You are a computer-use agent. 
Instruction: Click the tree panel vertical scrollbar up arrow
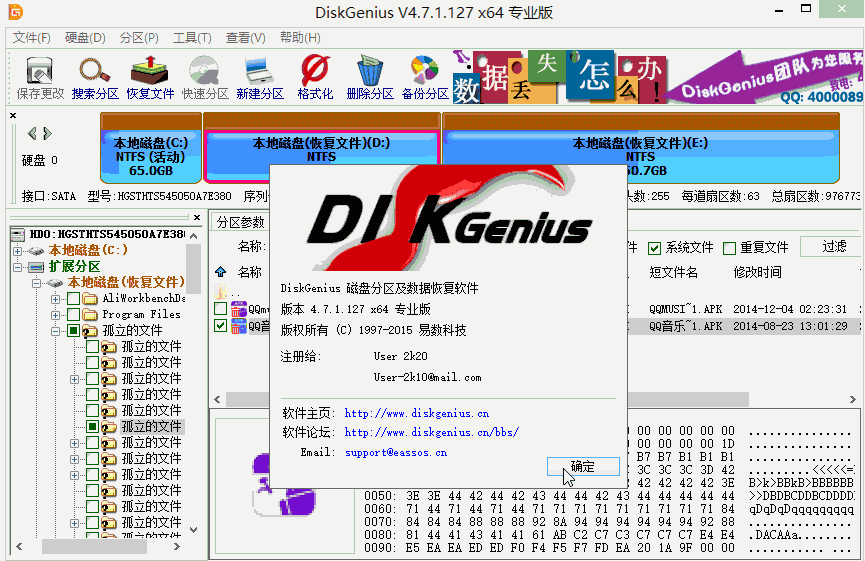[194, 236]
